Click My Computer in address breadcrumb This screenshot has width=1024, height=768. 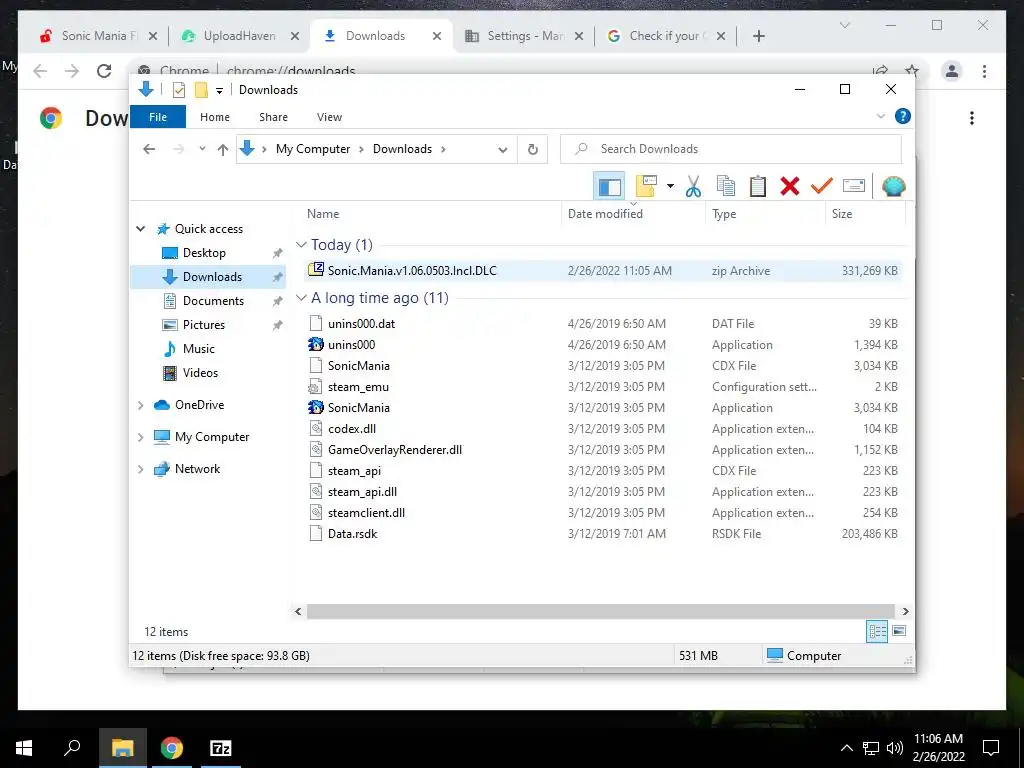click(x=313, y=149)
